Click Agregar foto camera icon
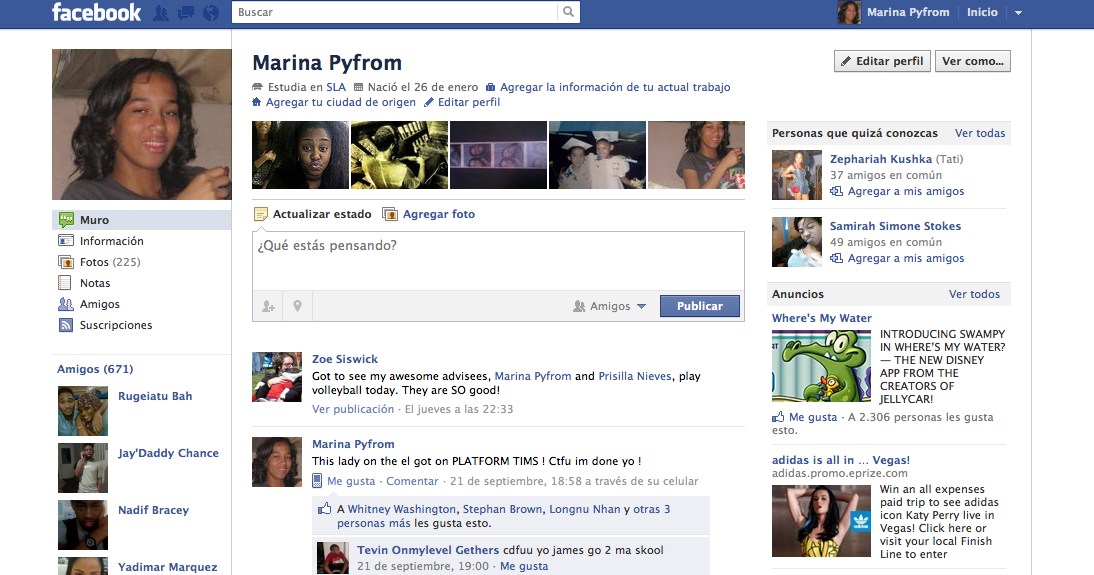1094x575 pixels. pyautogui.click(x=390, y=214)
